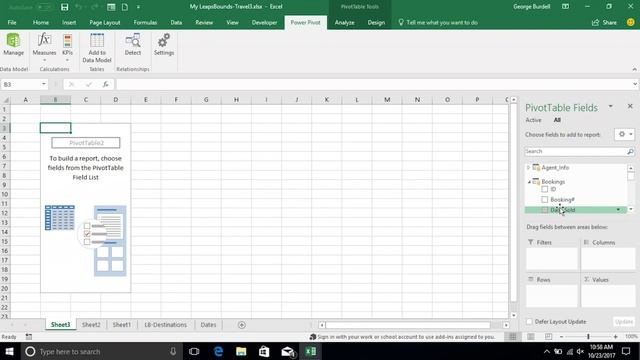Image resolution: width=640 pixels, height=360 pixels.
Task: Click the Update button
Action: tap(624, 322)
